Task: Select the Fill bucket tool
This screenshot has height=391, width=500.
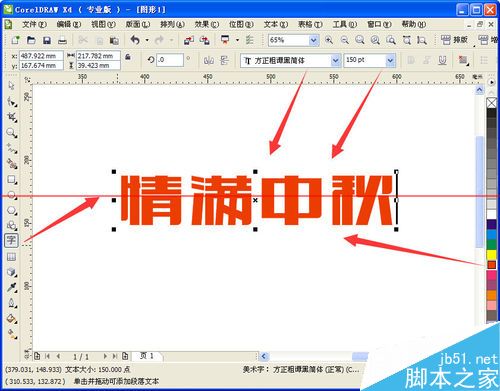Action: (12, 319)
